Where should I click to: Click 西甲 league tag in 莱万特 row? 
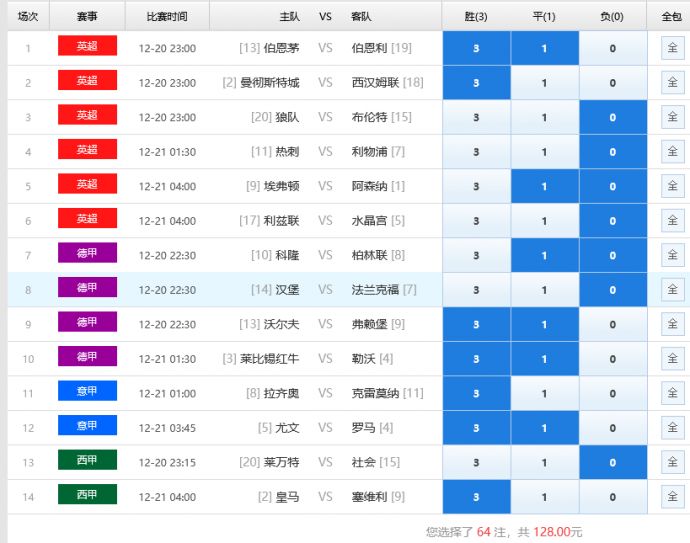pos(87,460)
